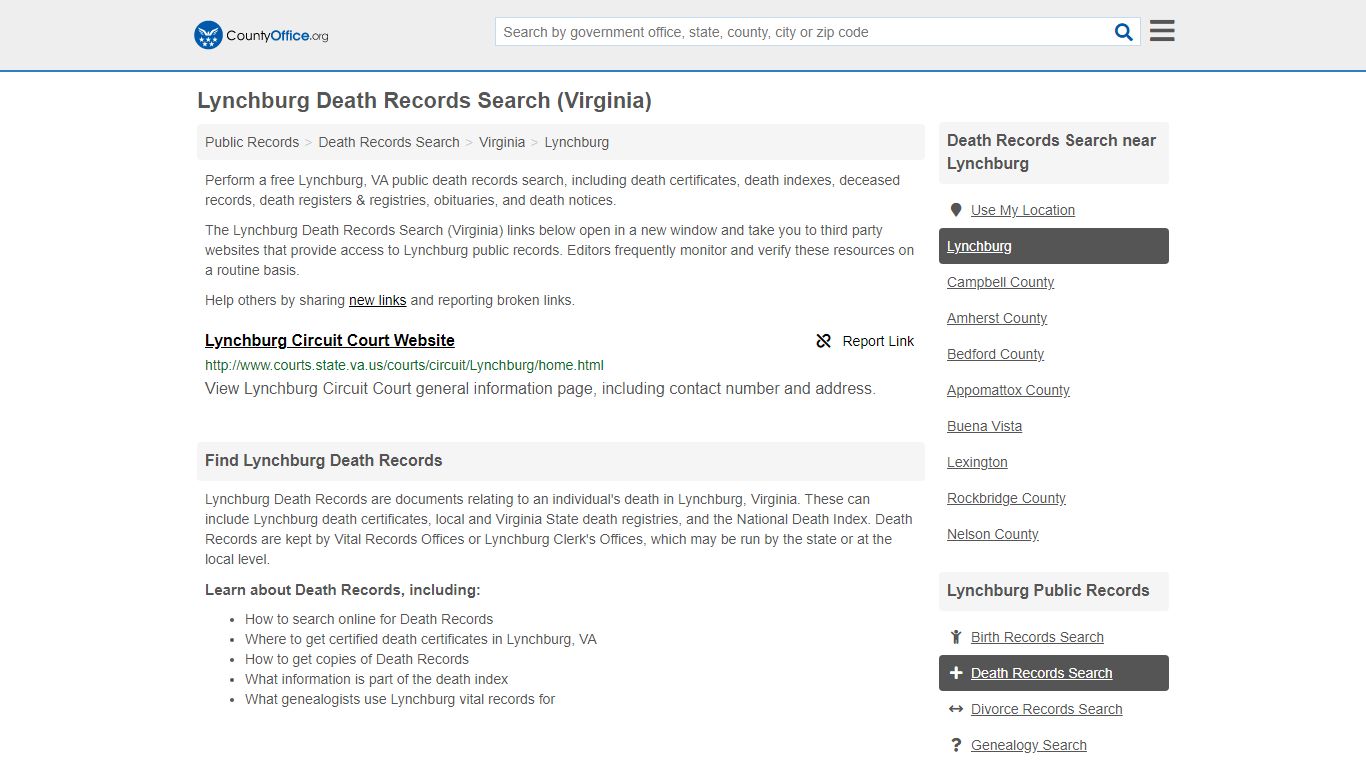Click the Death Records cross icon
Screen dimensions: 1366x768
pos(956,673)
